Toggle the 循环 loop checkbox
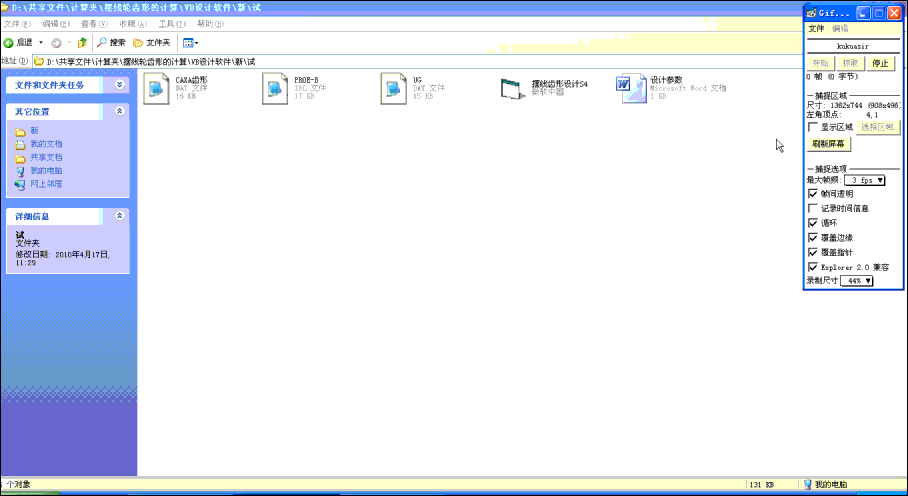Image resolution: width=908 pixels, height=496 pixels. (x=813, y=223)
